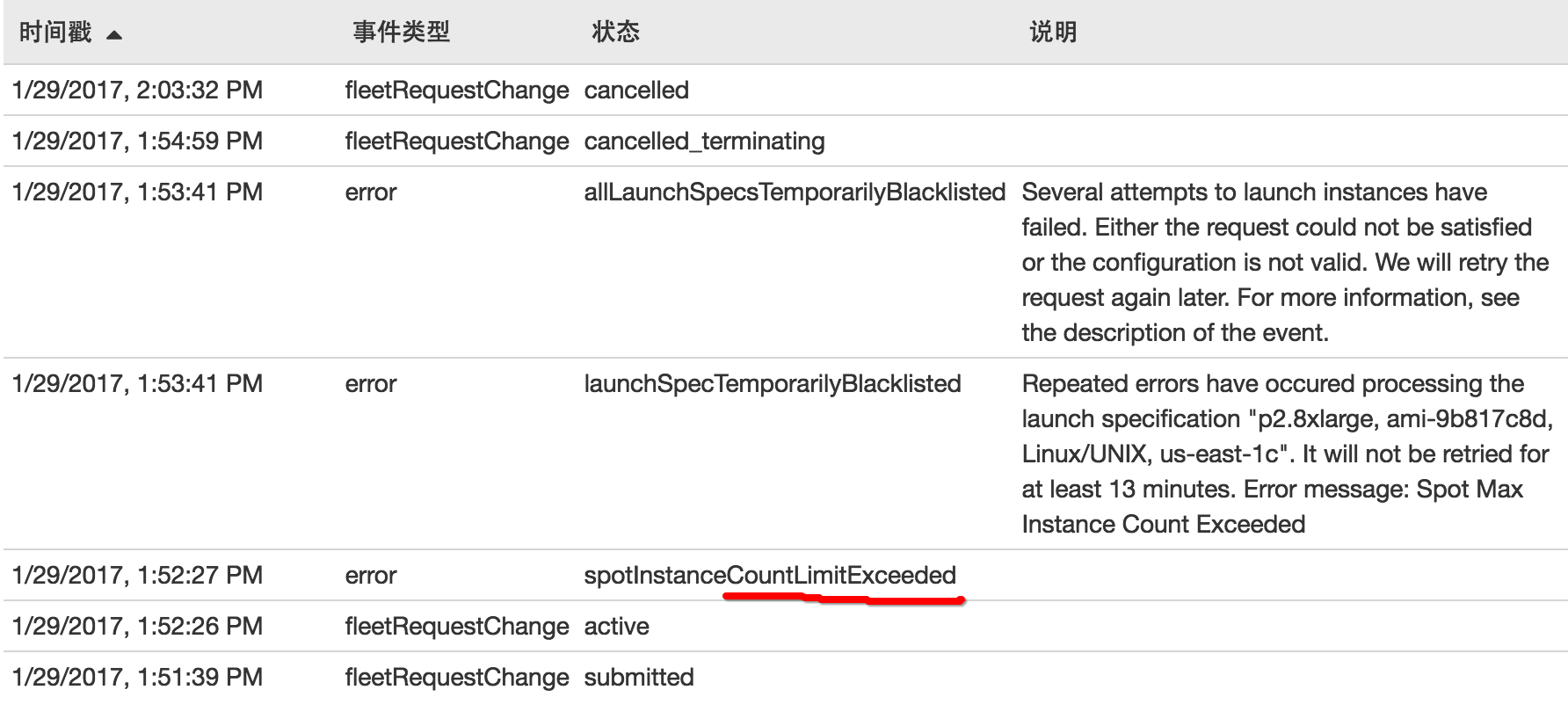Screen dimensions: 1568x719
Task: Click the launchSpecTemporarilyBlacklisted status text
Action: [773, 384]
